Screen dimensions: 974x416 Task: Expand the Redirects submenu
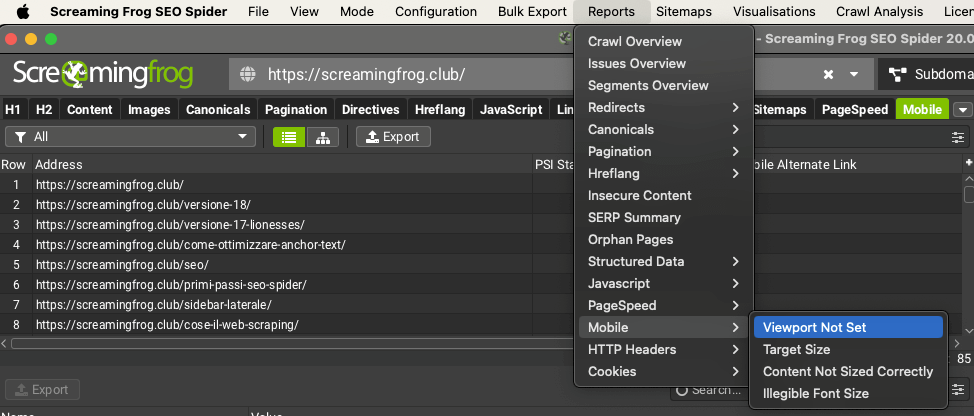(663, 107)
